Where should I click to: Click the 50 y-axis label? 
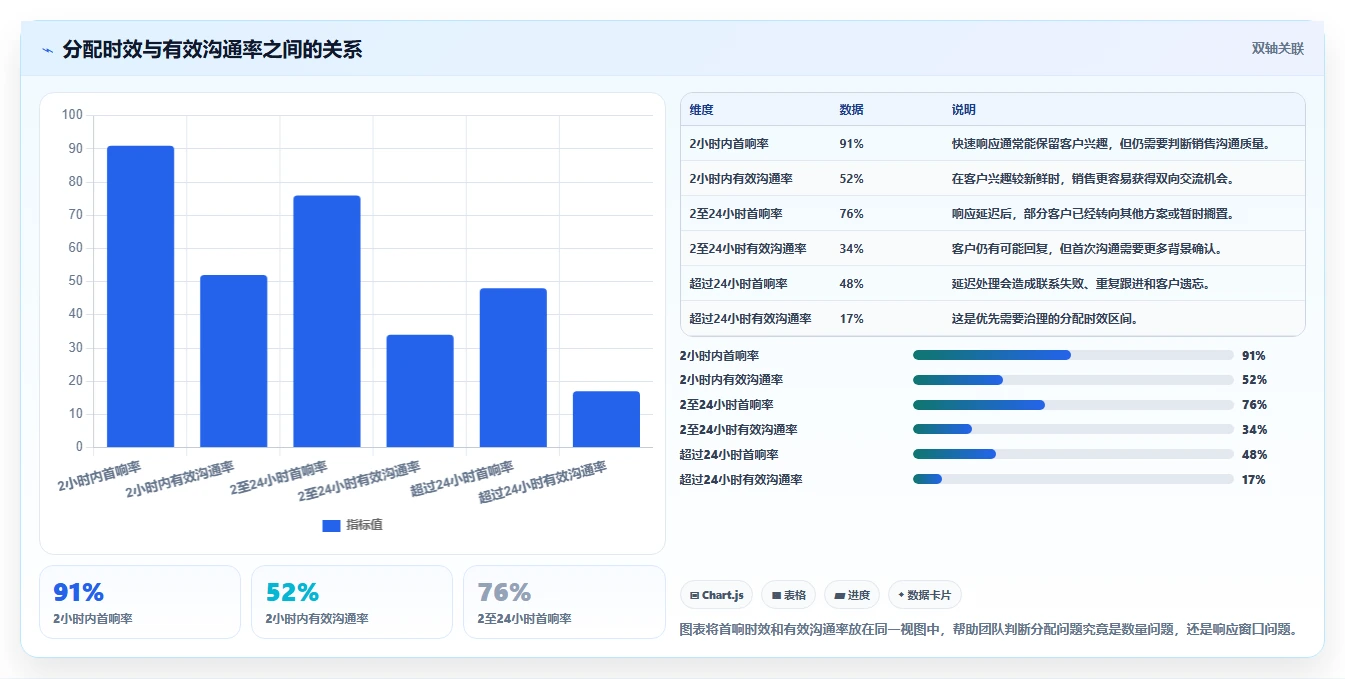tap(75, 281)
